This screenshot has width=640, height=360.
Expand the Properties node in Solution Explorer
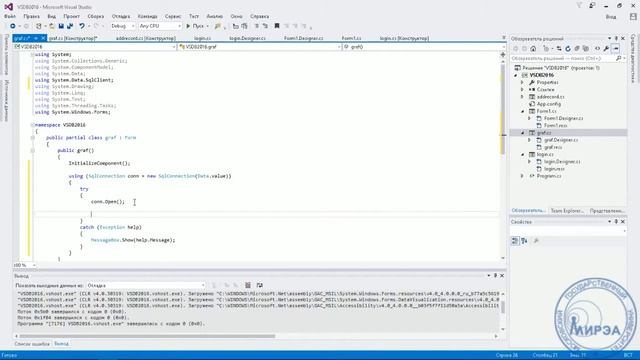point(522,82)
